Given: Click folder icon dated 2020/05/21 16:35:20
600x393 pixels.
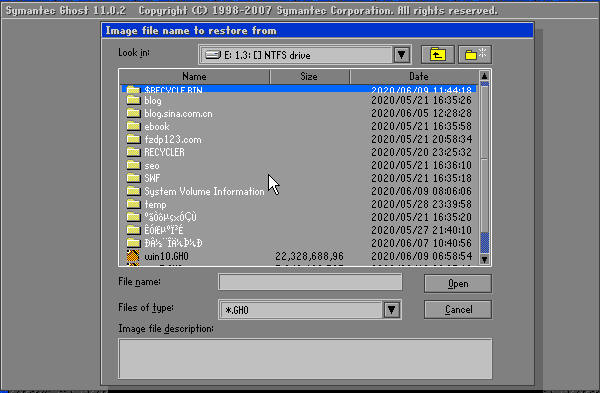Looking at the screenshot, I should point(133,217).
